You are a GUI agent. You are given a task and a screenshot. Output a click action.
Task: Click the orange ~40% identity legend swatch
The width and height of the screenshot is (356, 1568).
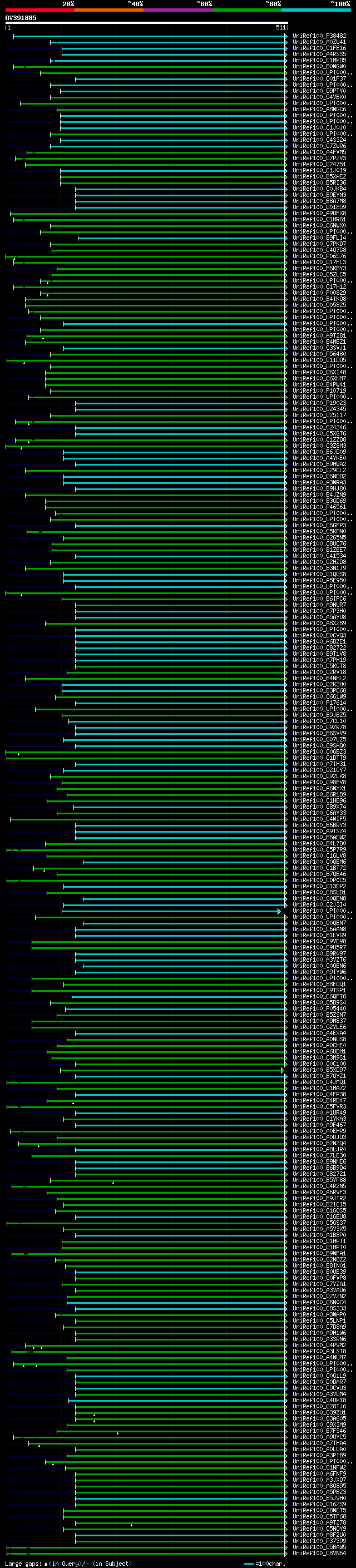pyautogui.click(x=109, y=10)
